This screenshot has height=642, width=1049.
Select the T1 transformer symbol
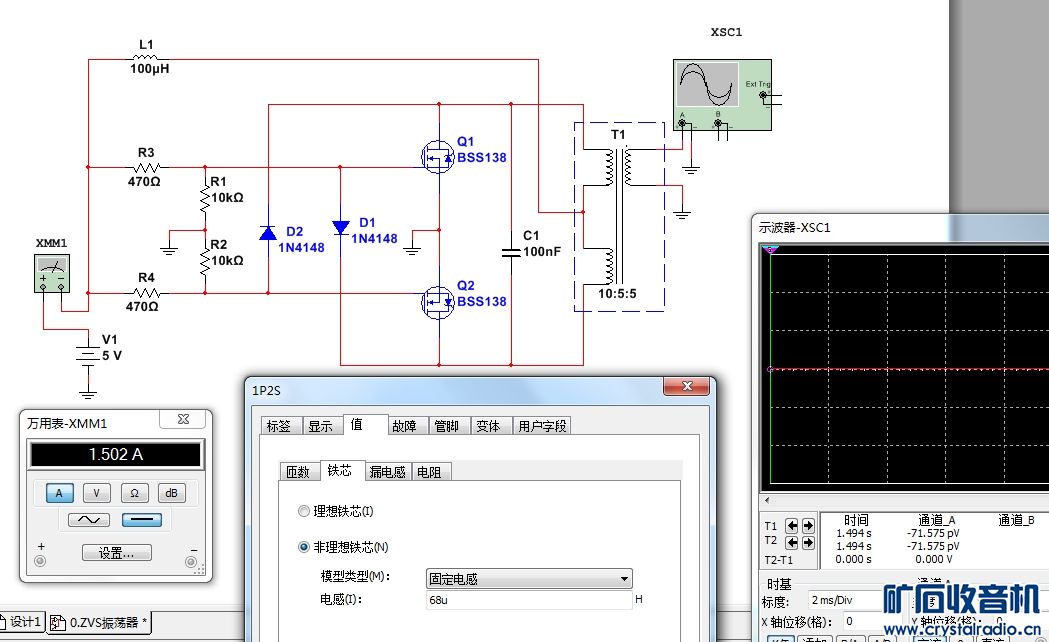coord(619,217)
